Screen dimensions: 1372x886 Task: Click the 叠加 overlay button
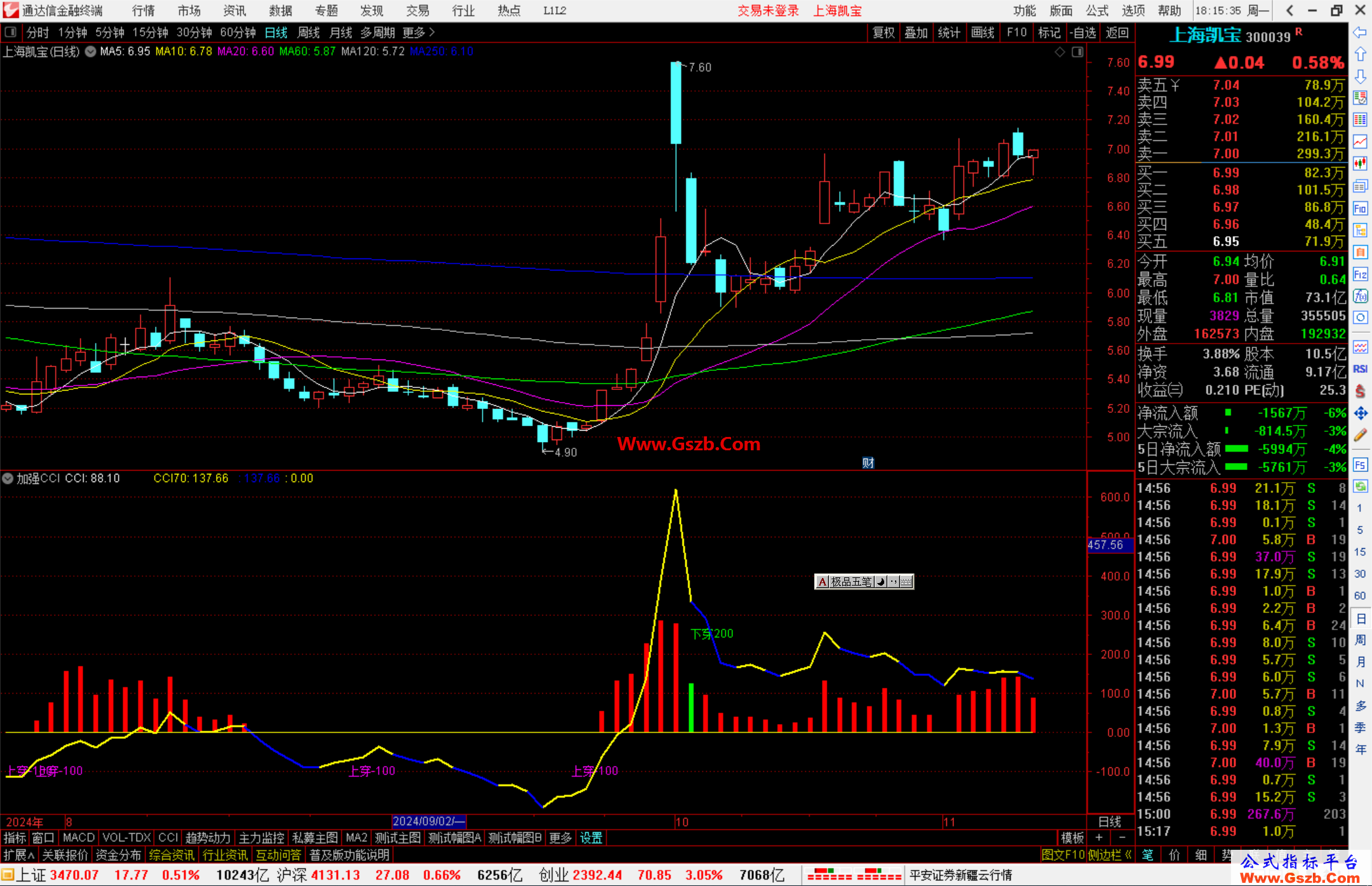pos(917,32)
